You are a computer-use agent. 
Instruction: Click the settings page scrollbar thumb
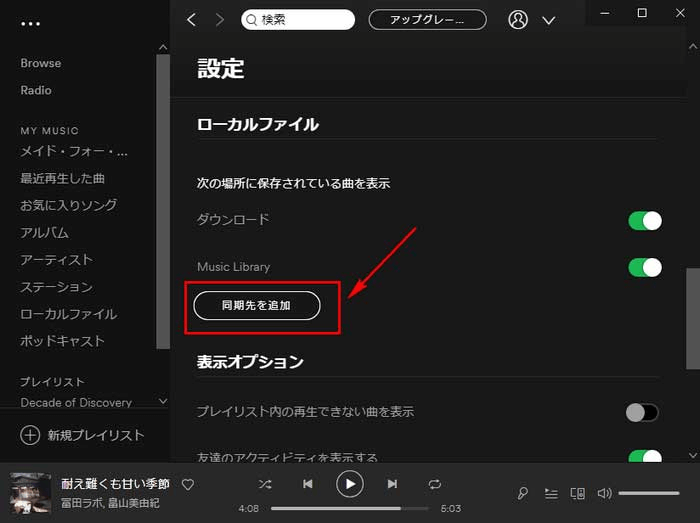click(x=693, y=319)
